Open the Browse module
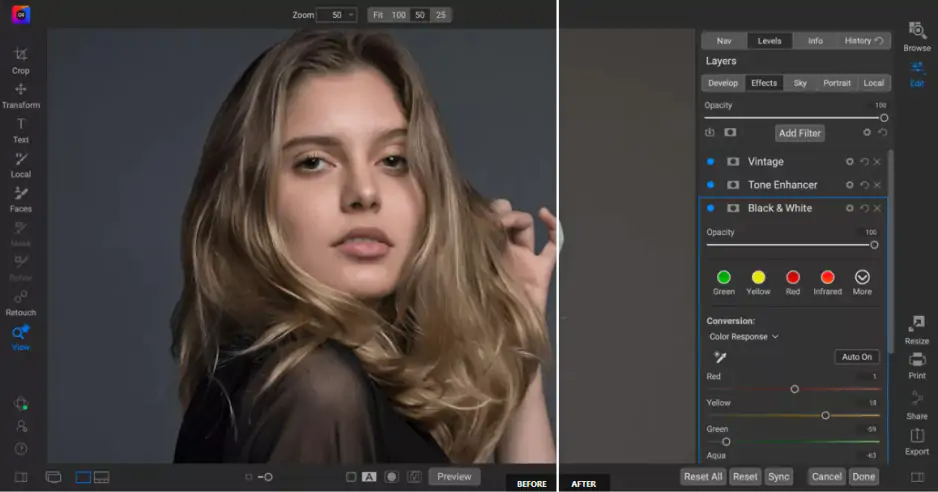 916,32
